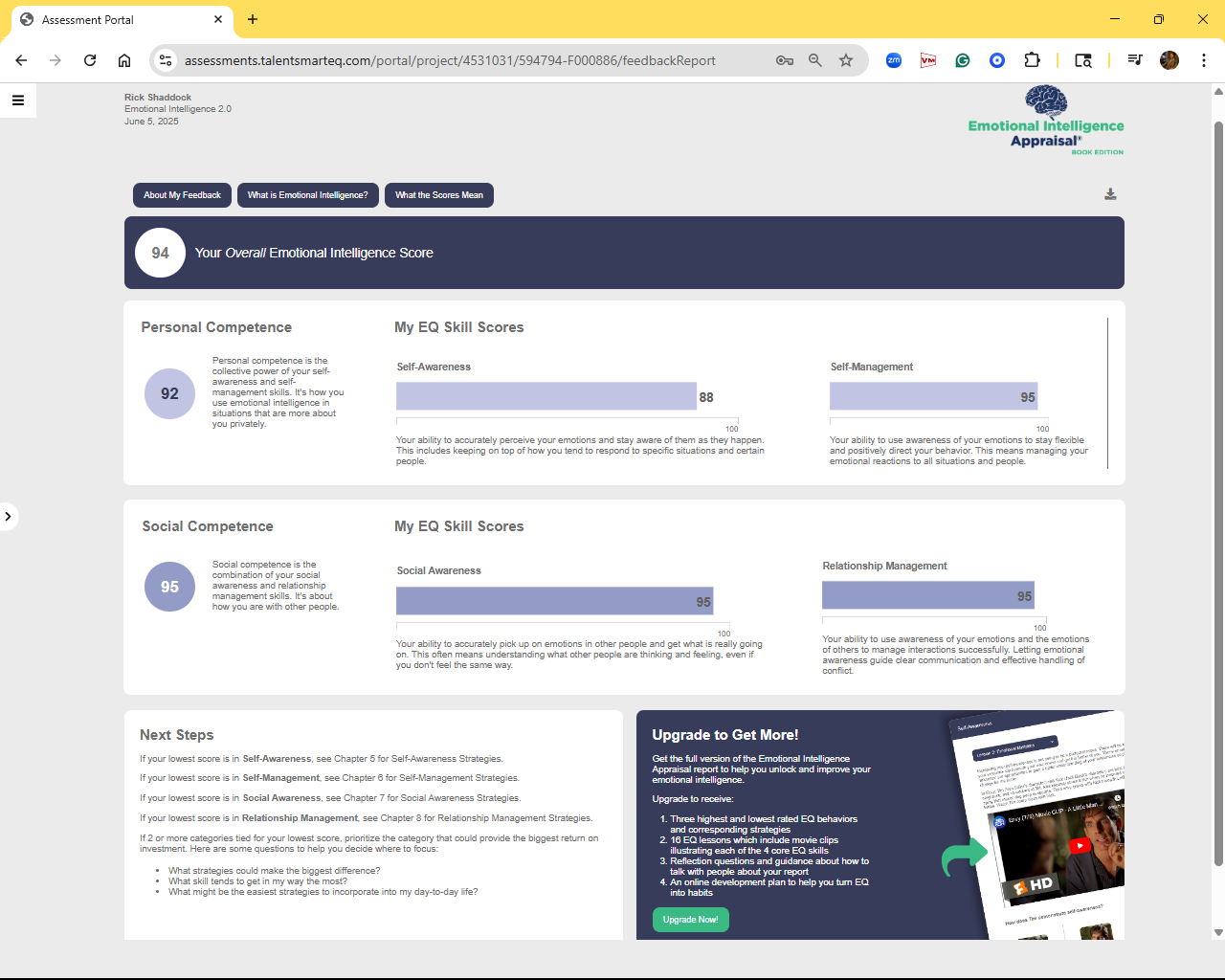Image resolution: width=1225 pixels, height=980 pixels.
Task: Bookmark this page with the star
Action: 846,60
